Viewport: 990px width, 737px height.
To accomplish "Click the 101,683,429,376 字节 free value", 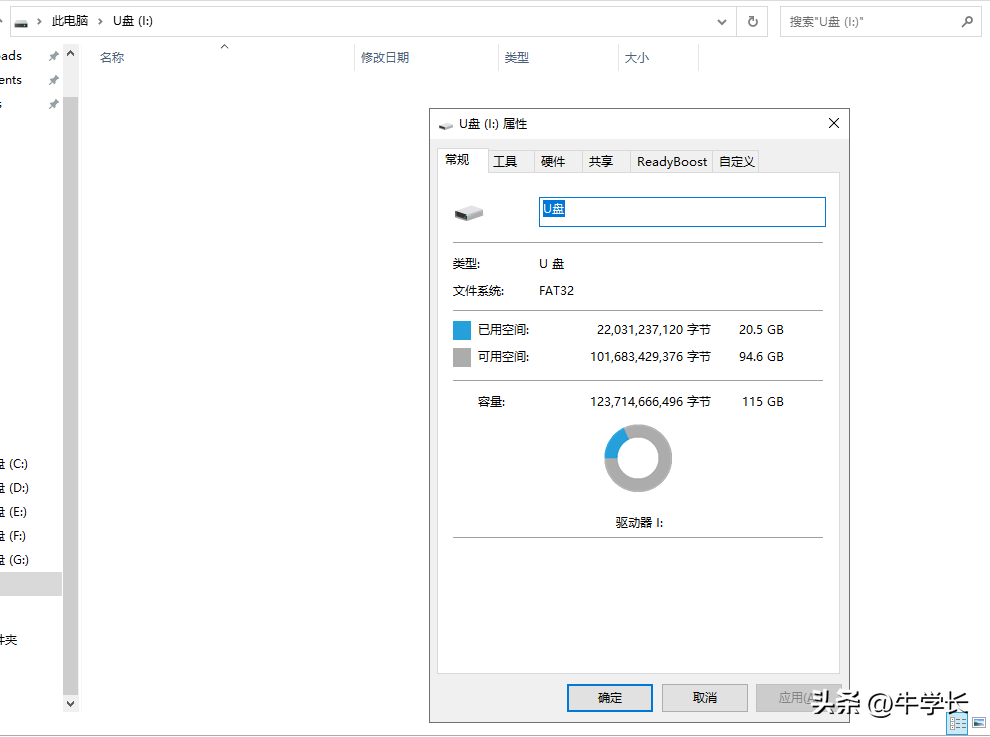I will click(650, 357).
